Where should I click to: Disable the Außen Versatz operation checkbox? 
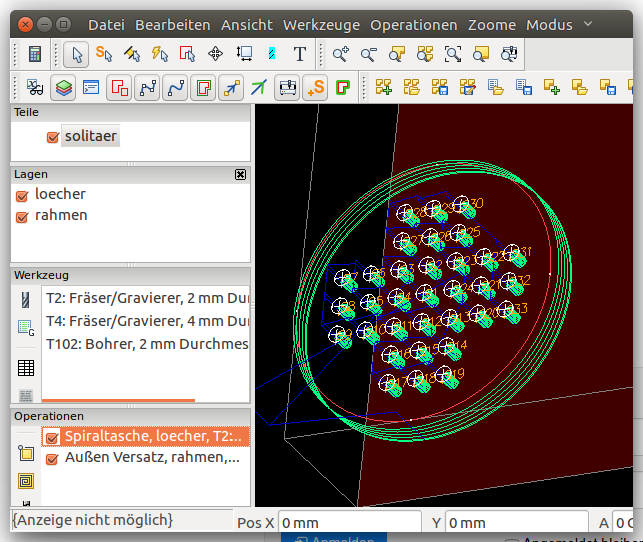point(53,459)
